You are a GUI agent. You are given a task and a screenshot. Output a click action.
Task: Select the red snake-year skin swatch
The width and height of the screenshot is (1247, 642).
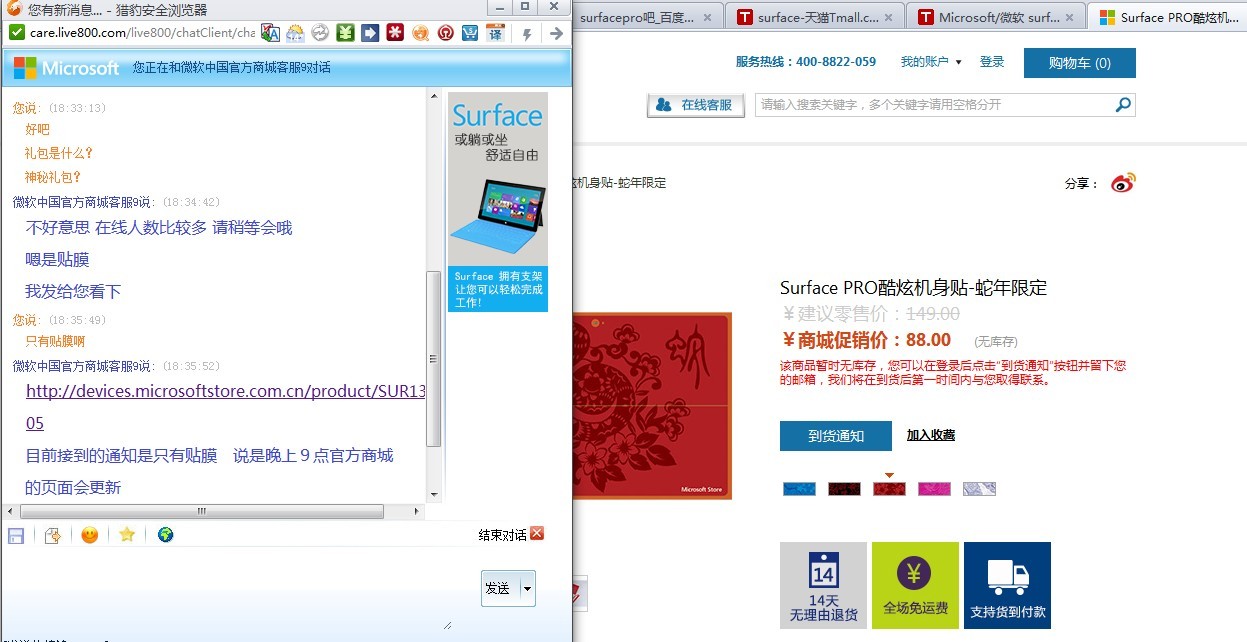coord(889,489)
